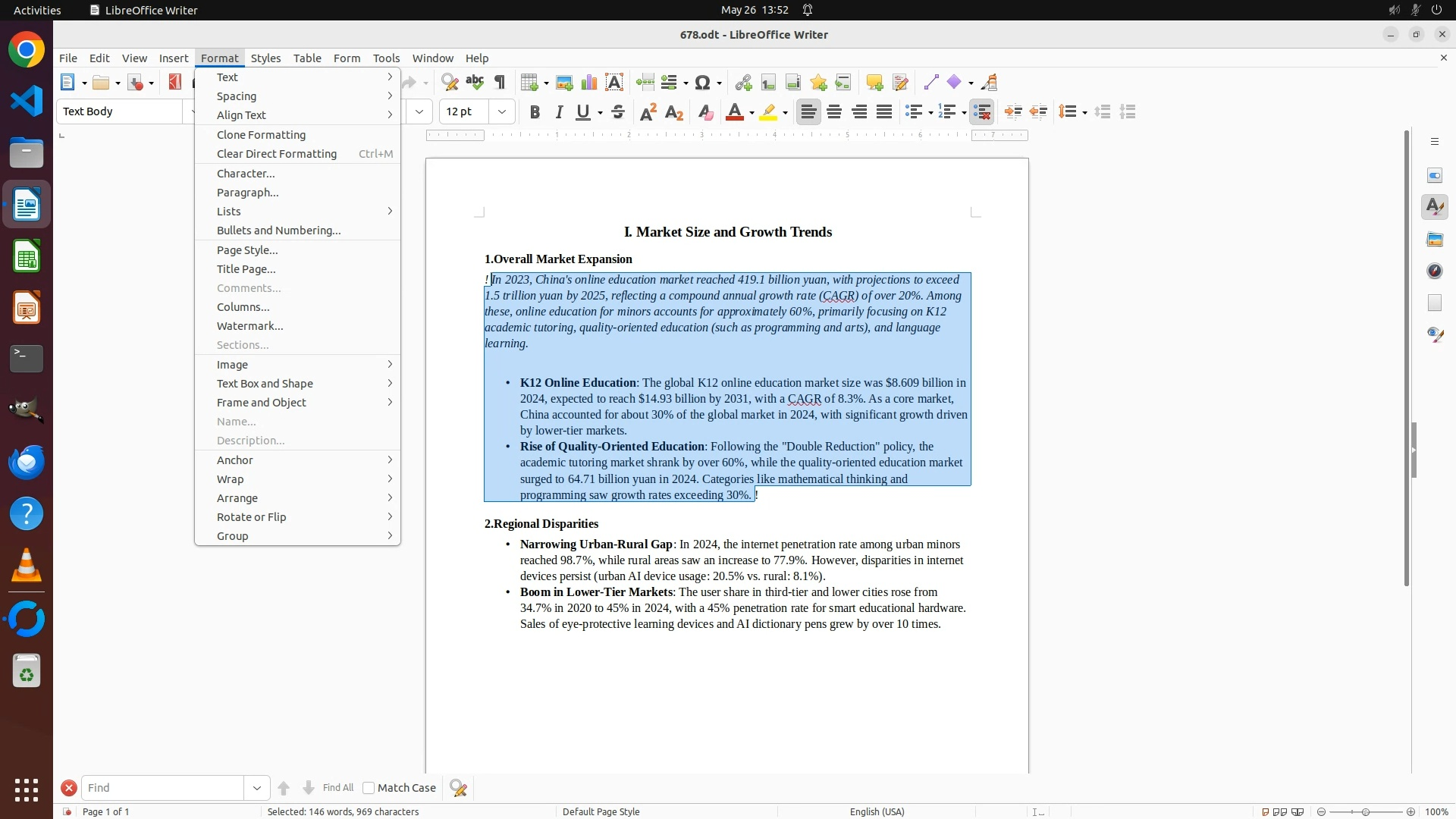Open sidebar Gallery panel icon

[1435, 240]
